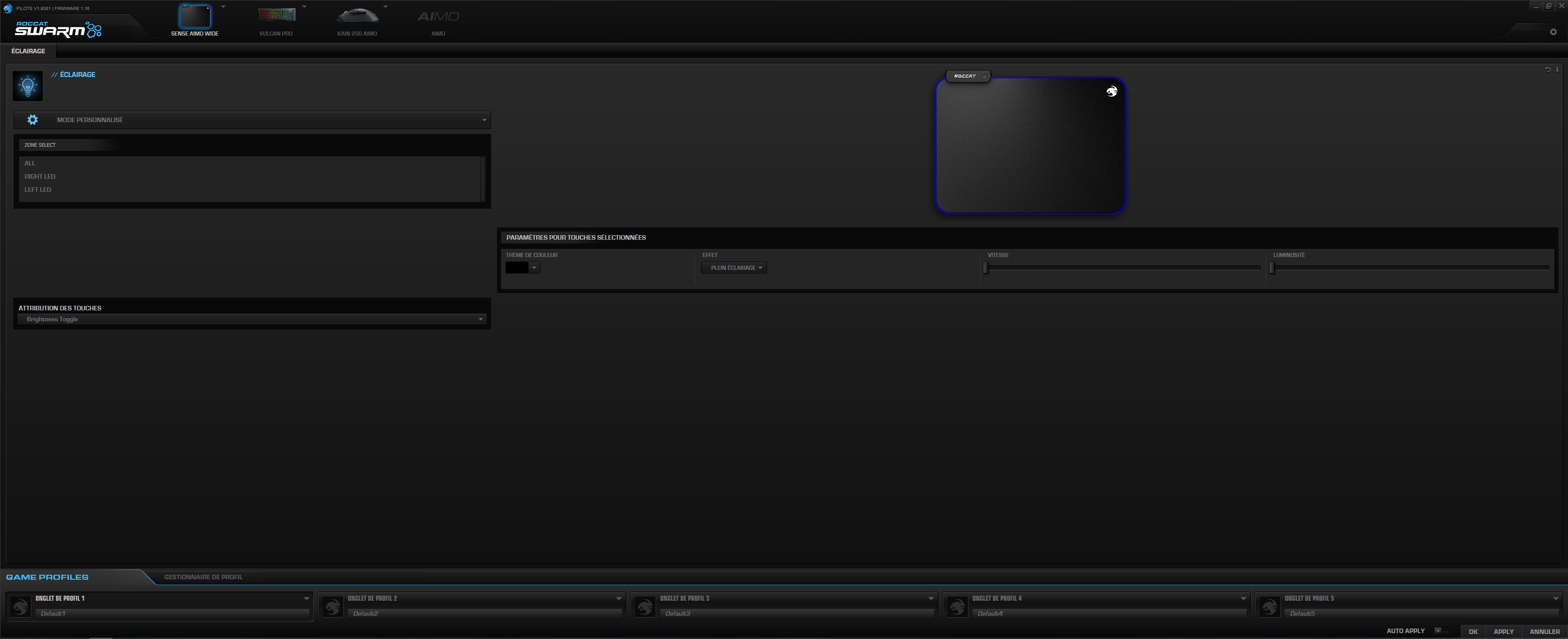Click the Roccat icon on profile slot 3
This screenshot has height=639, width=1568.
(x=645, y=606)
